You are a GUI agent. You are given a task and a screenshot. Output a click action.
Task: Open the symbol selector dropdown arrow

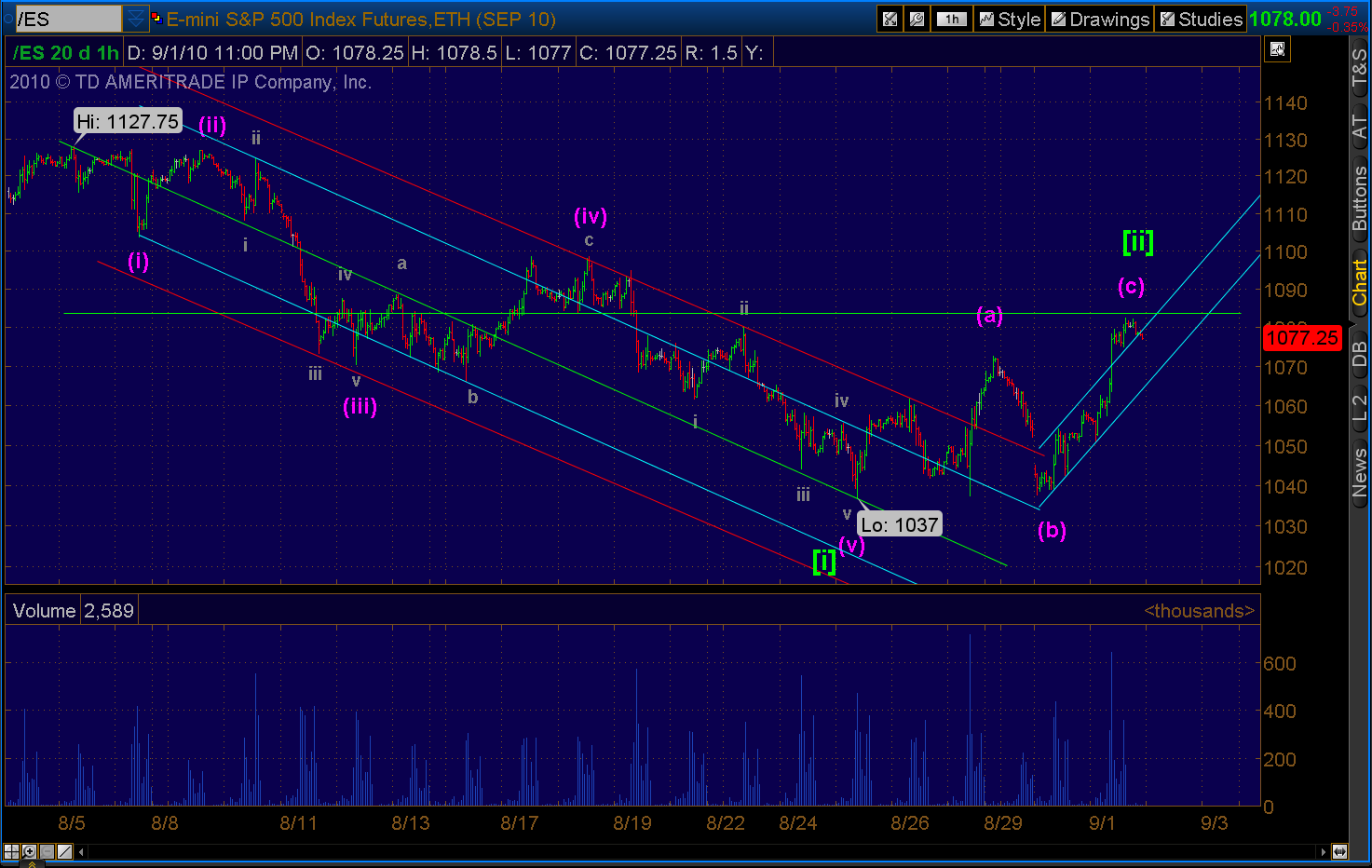pos(136,19)
